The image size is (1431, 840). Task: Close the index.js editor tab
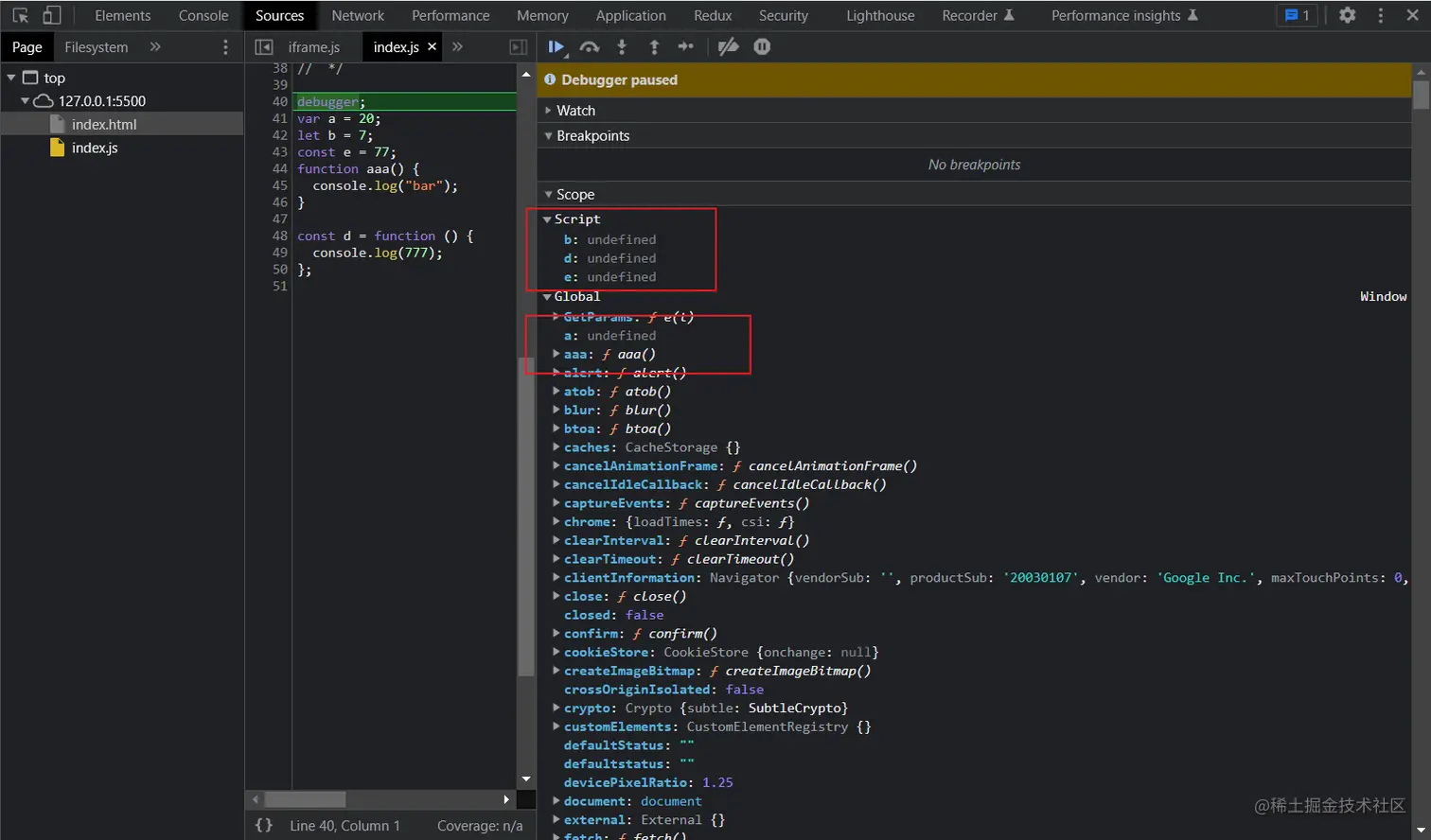[x=433, y=46]
